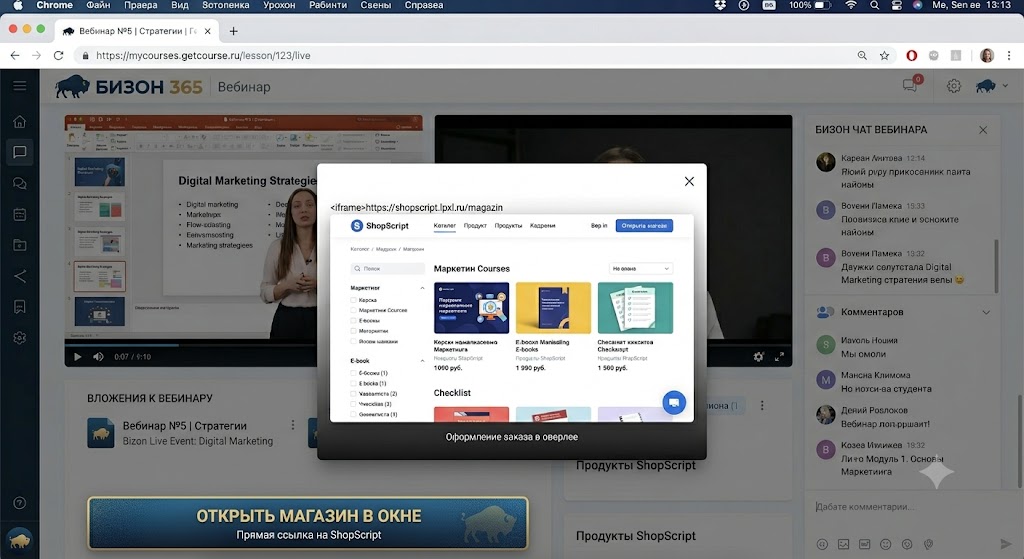Select the Кеталог tab in ShopScript
The height and width of the screenshot is (559, 1024).
445,226
